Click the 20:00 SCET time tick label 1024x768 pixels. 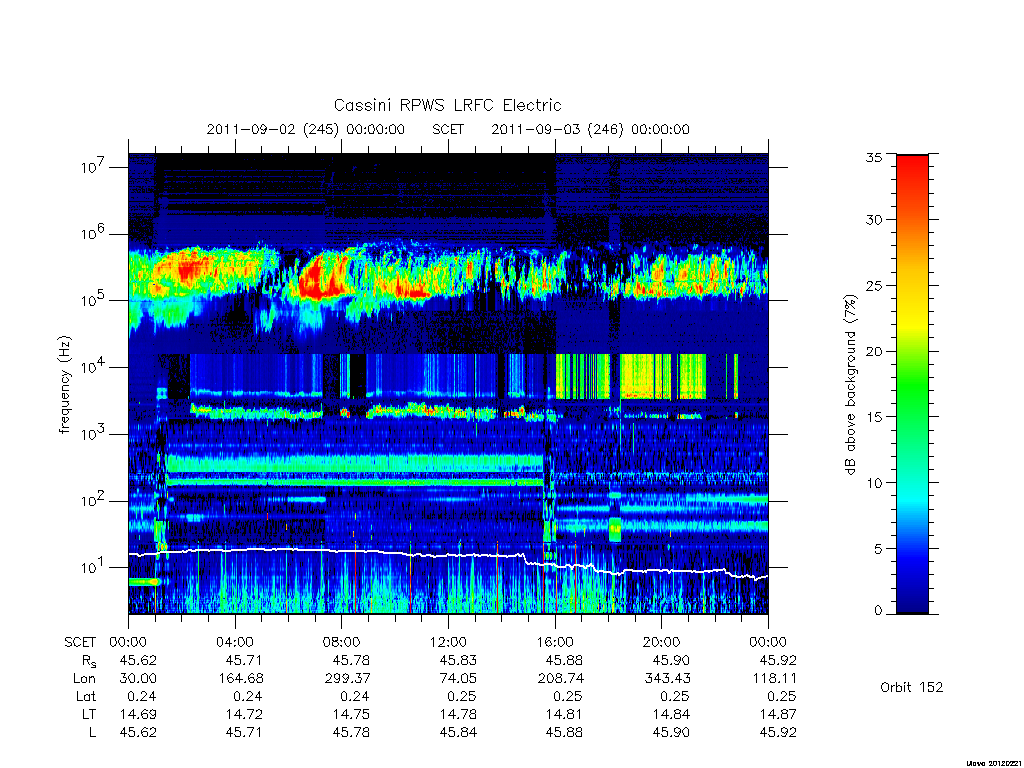(x=662, y=642)
